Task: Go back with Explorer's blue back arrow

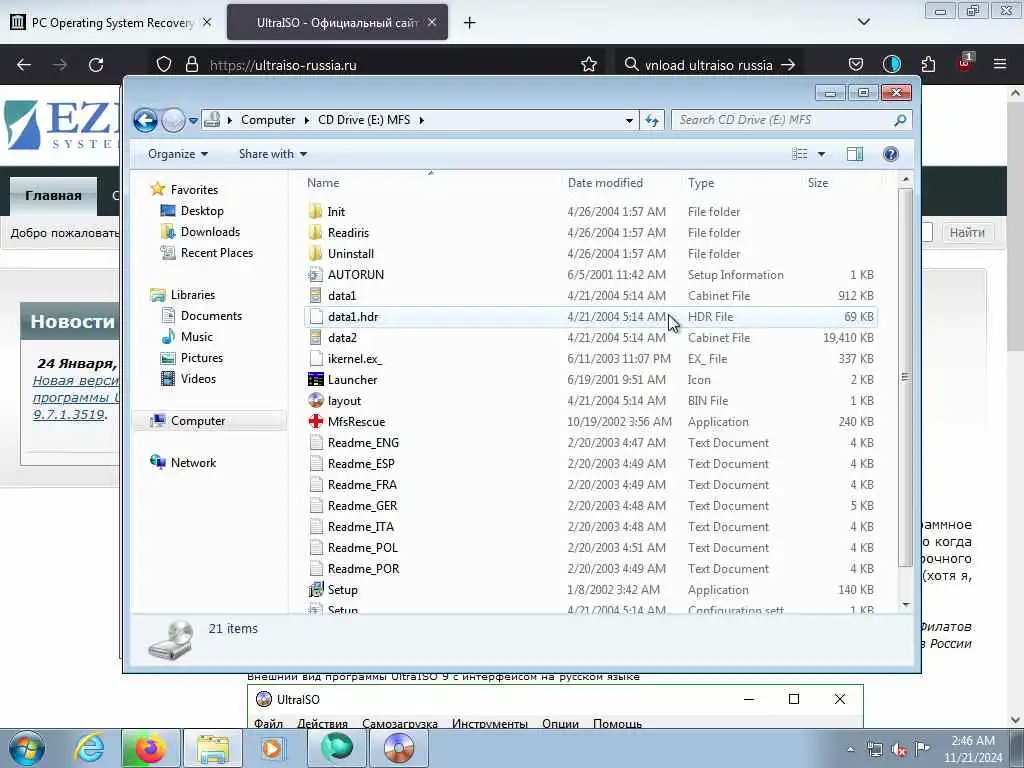Action: pos(145,120)
